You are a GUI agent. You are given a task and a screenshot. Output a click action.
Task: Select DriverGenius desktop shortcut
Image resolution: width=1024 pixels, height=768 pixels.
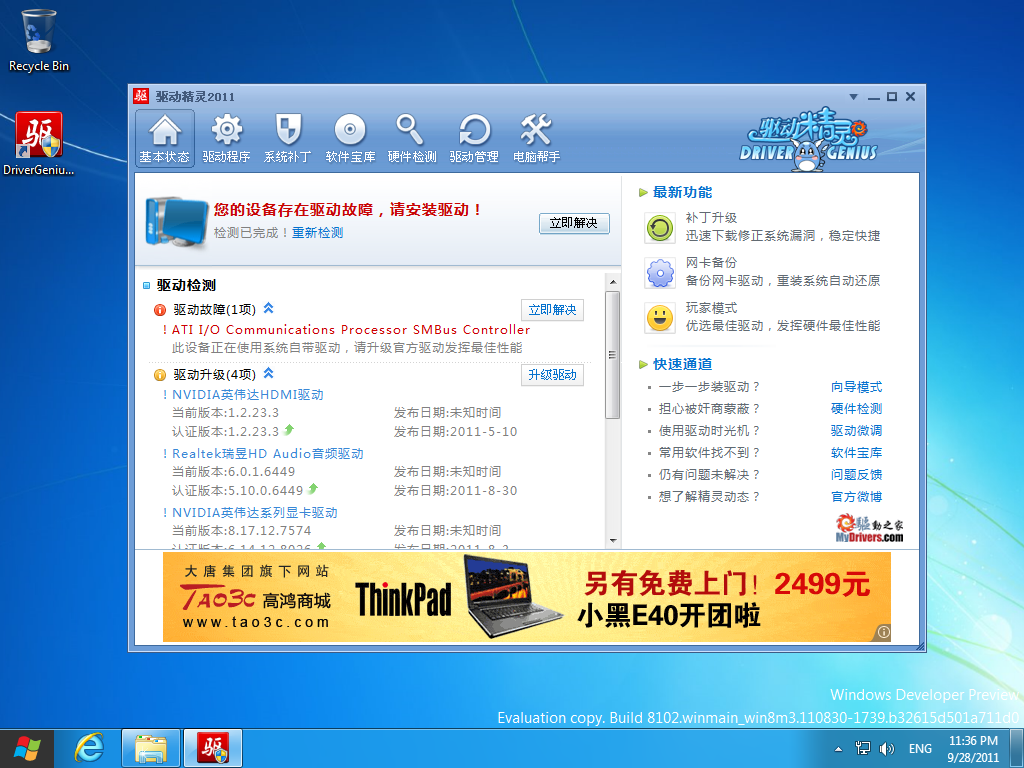39,144
